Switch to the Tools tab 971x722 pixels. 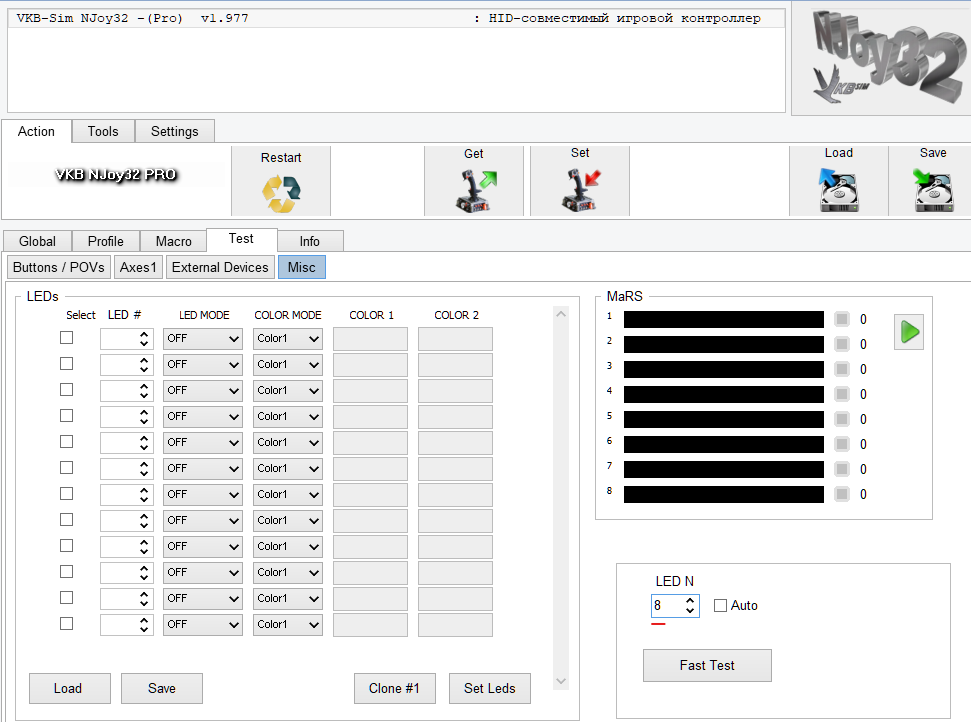(x=103, y=131)
